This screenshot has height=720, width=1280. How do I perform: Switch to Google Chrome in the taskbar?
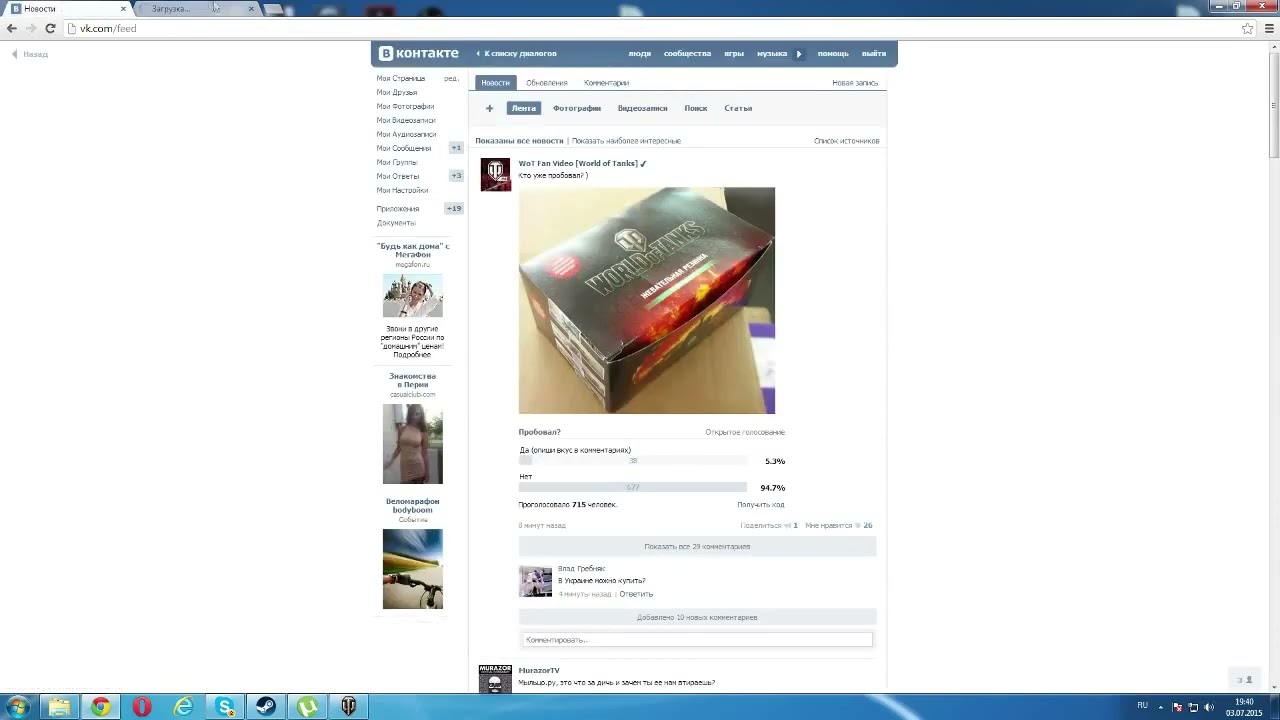(x=101, y=707)
